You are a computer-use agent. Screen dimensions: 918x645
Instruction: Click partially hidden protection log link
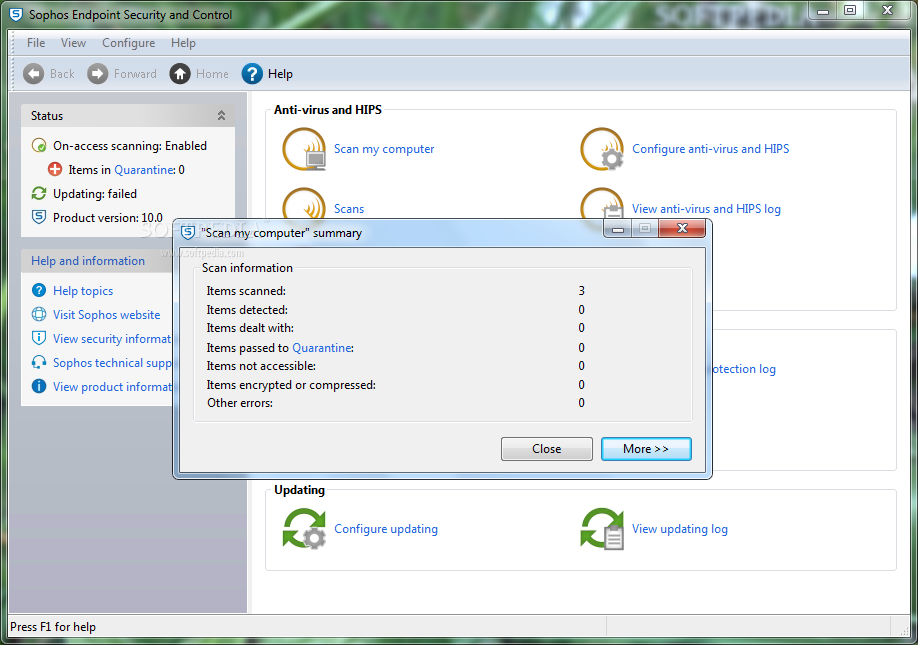[x=744, y=369]
